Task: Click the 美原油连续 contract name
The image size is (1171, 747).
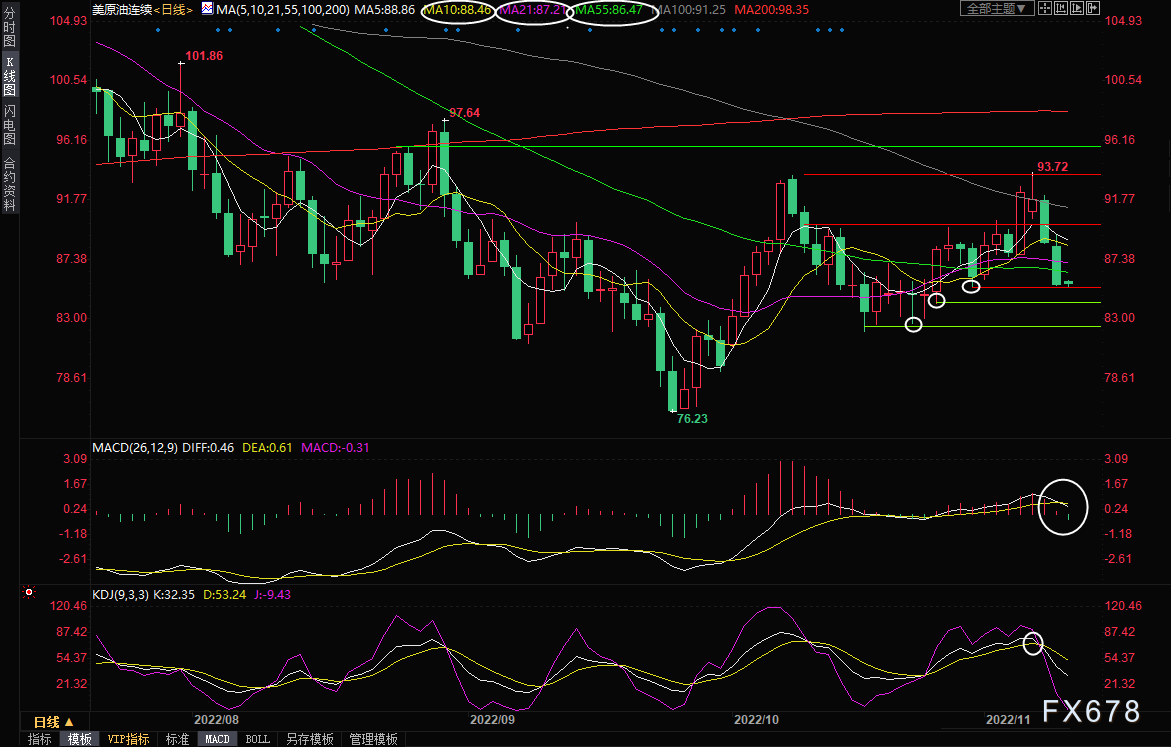Action: 122,10
